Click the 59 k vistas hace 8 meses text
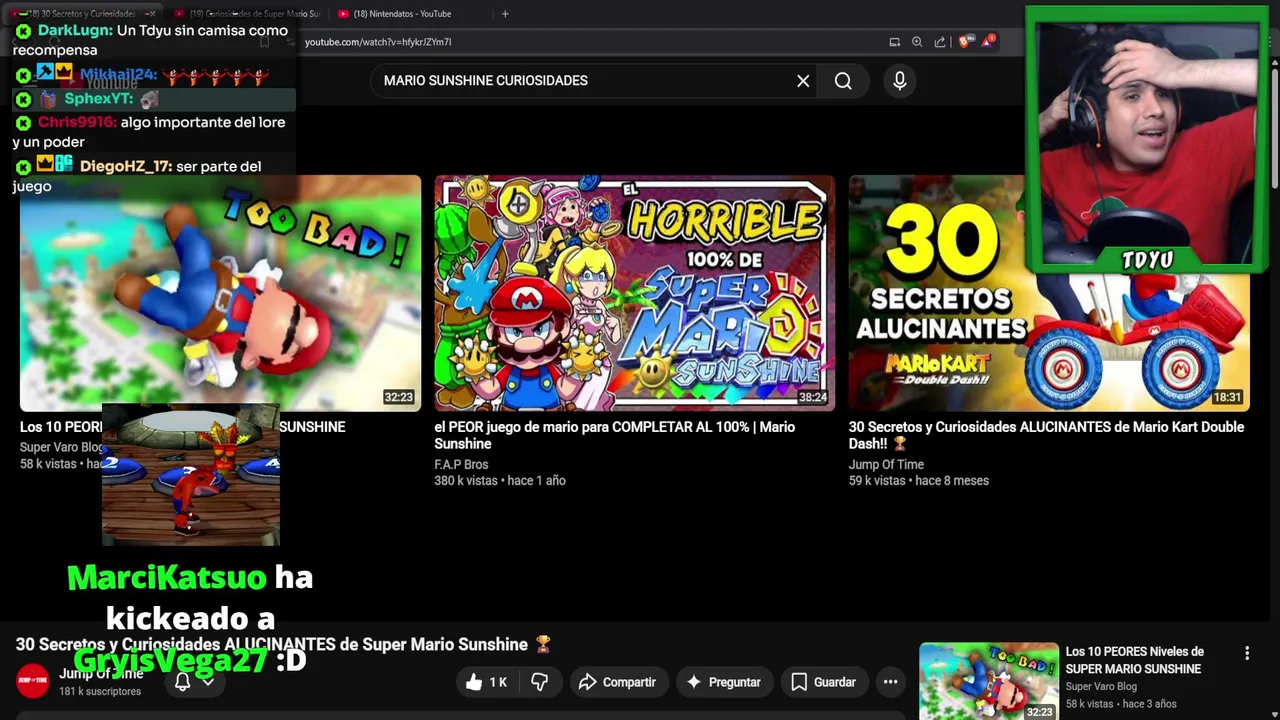 (x=919, y=481)
